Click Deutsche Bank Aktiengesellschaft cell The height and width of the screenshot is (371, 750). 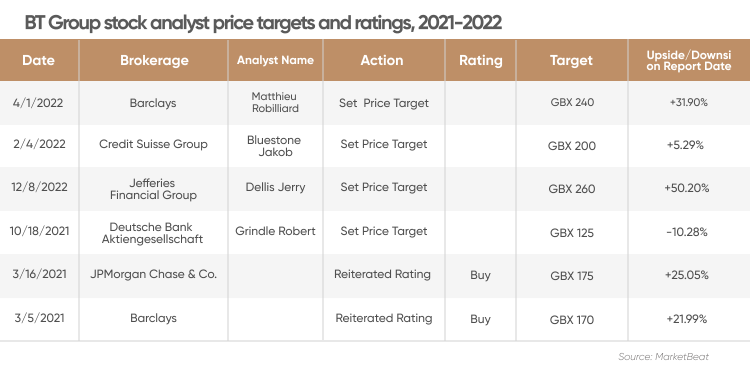(152, 233)
